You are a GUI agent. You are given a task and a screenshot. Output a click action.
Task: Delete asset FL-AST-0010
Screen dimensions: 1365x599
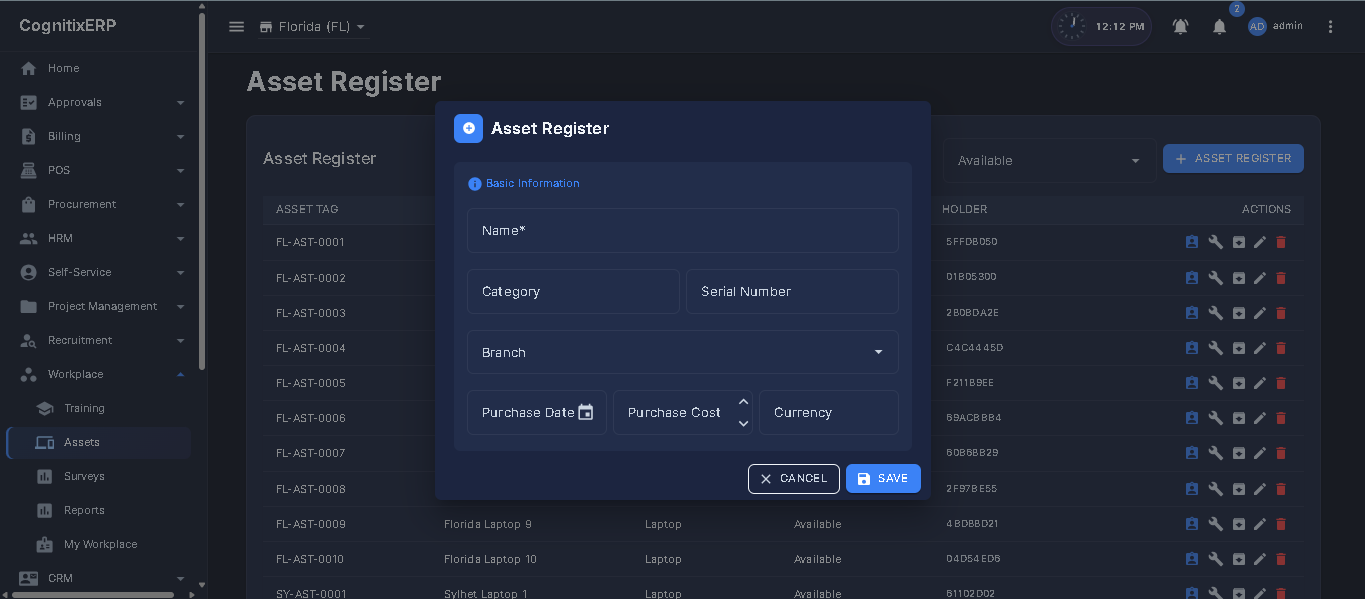[x=1281, y=559]
